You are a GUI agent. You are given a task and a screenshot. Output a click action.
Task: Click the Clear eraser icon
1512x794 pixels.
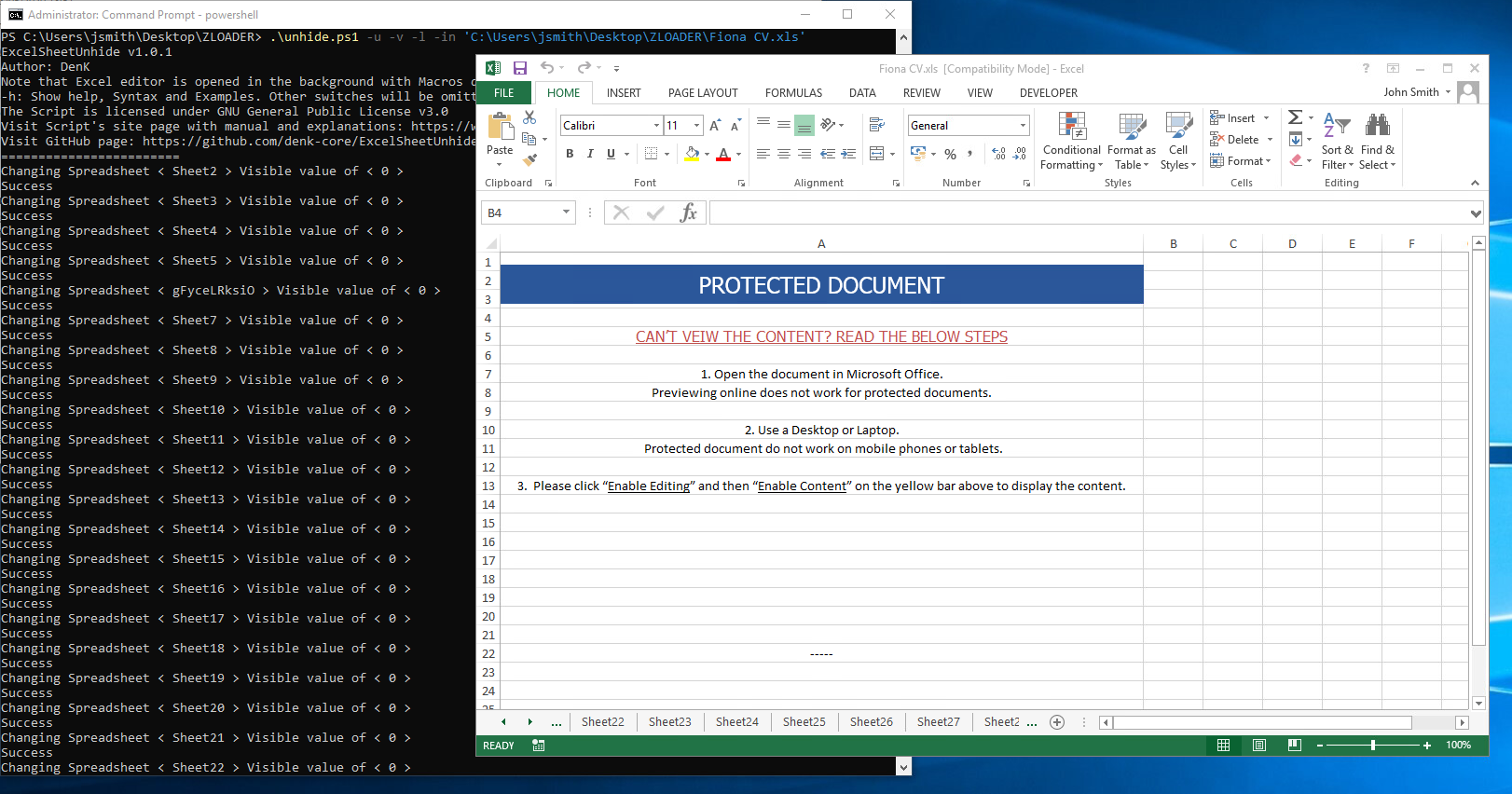pyautogui.click(x=1296, y=160)
